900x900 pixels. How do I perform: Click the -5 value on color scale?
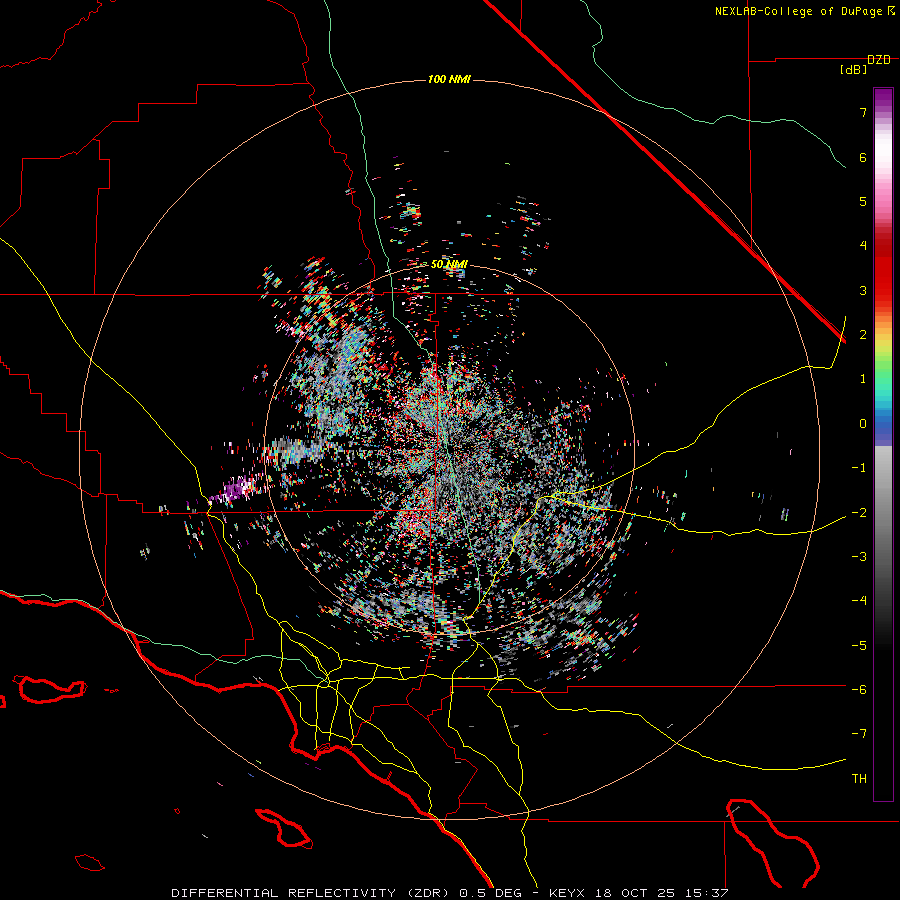[x=859, y=645]
